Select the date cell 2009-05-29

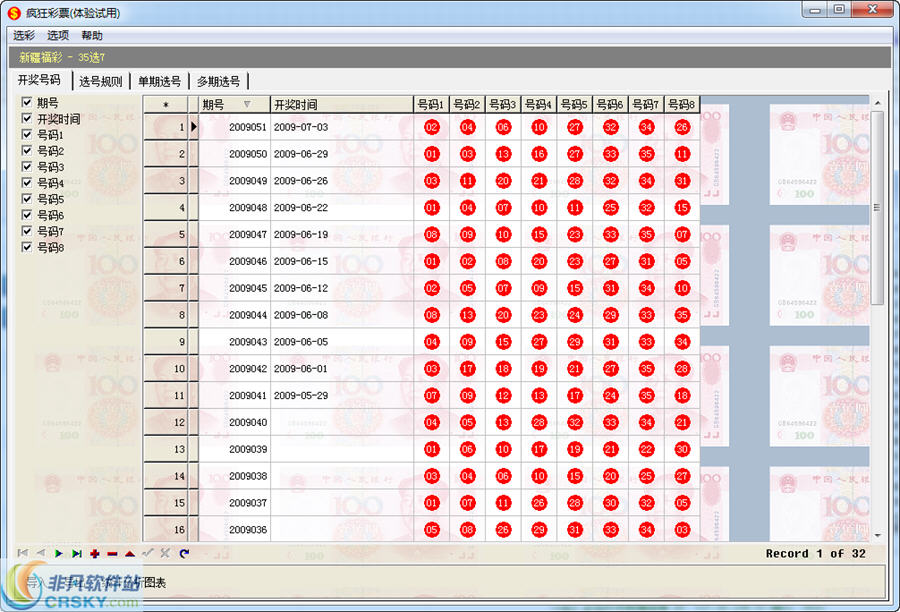[342, 396]
